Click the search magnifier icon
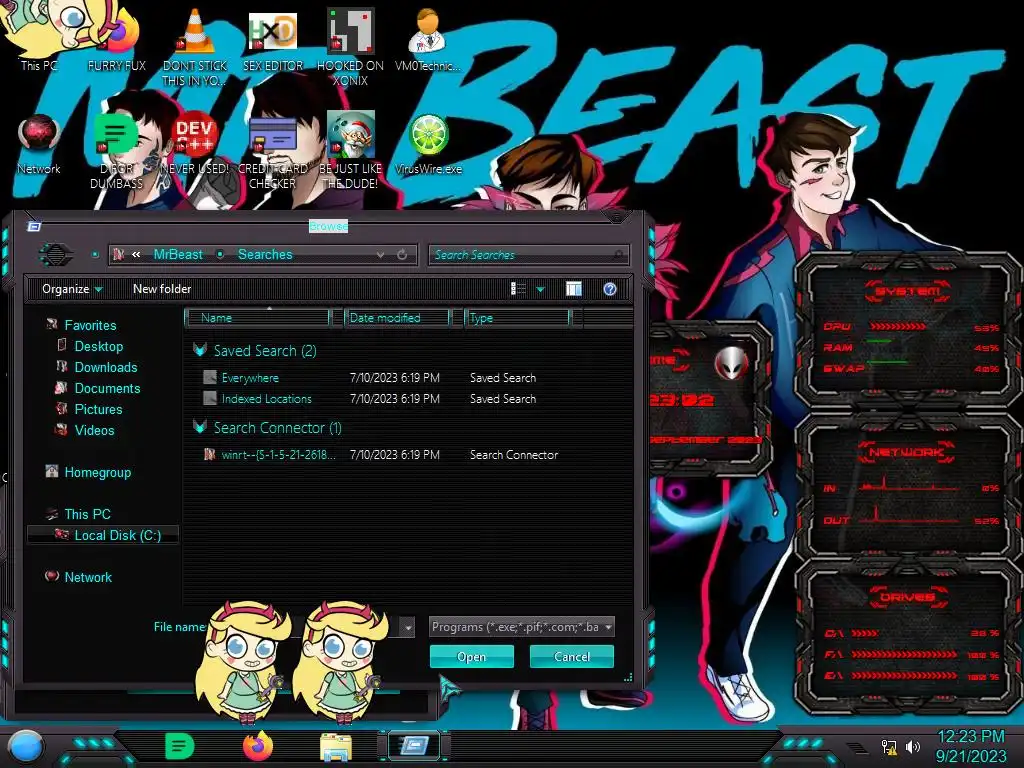Image resolution: width=1024 pixels, height=768 pixels. 618,255
